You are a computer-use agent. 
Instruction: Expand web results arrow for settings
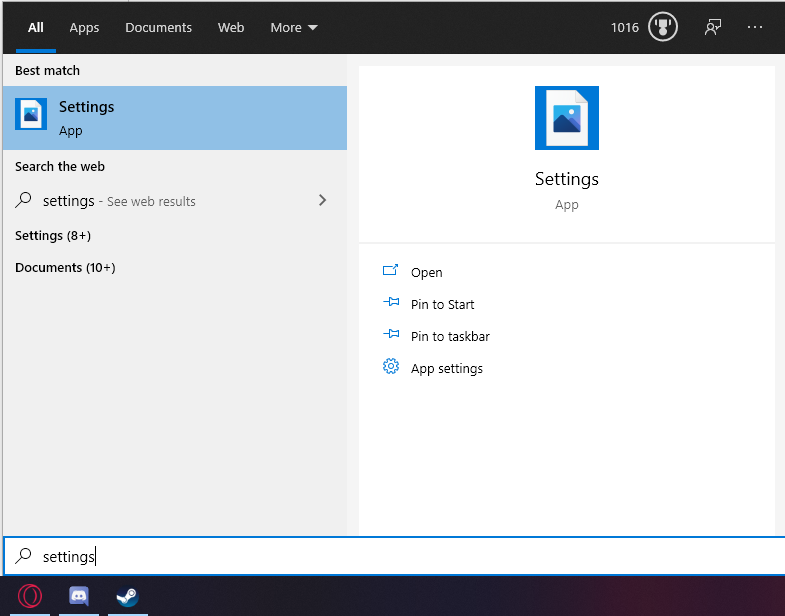pyautogui.click(x=322, y=200)
